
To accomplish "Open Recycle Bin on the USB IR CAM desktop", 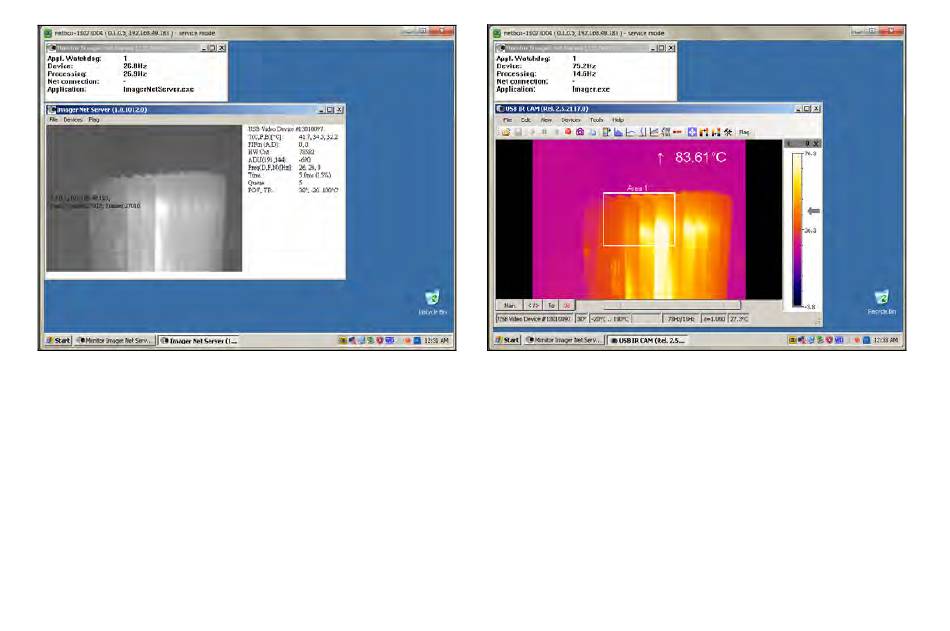I will click(882, 302).
